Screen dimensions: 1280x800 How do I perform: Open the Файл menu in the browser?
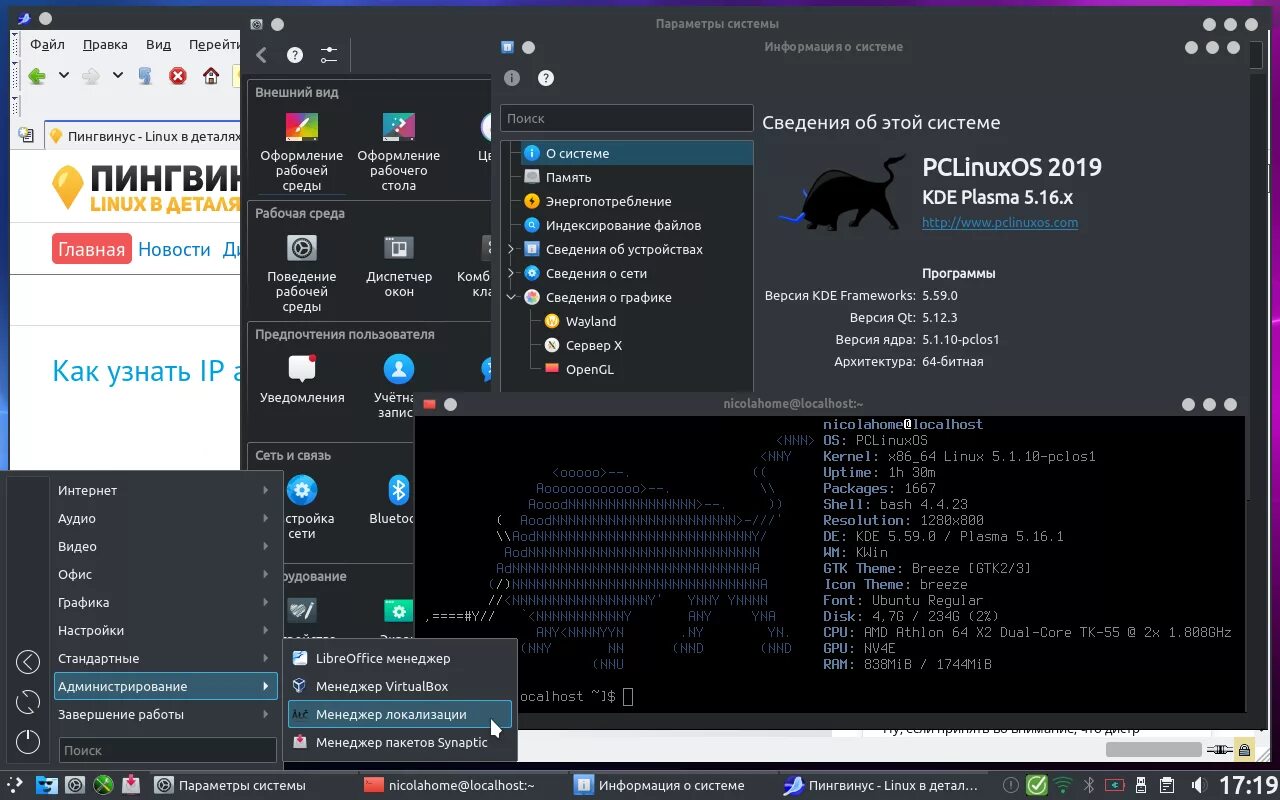[47, 44]
